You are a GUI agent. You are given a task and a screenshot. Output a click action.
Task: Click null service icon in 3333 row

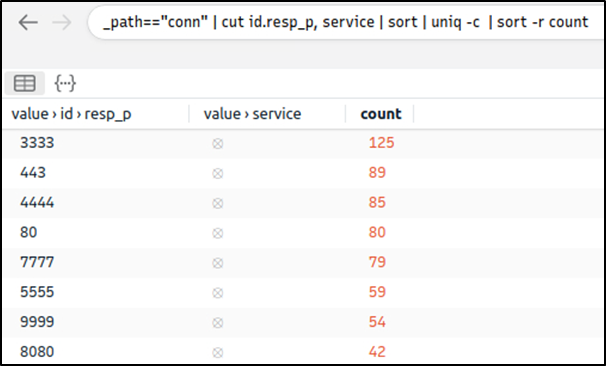pyautogui.click(x=218, y=144)
